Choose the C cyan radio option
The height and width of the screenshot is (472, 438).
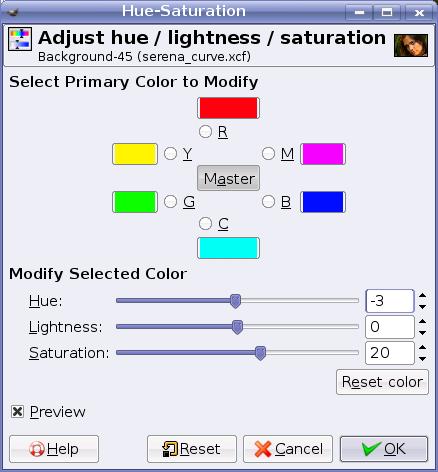[x=205, y=224]
